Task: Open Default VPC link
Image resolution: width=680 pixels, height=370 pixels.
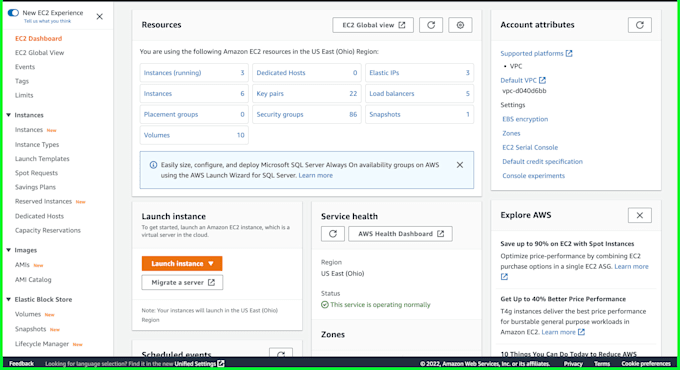Action: pos(523,80)
